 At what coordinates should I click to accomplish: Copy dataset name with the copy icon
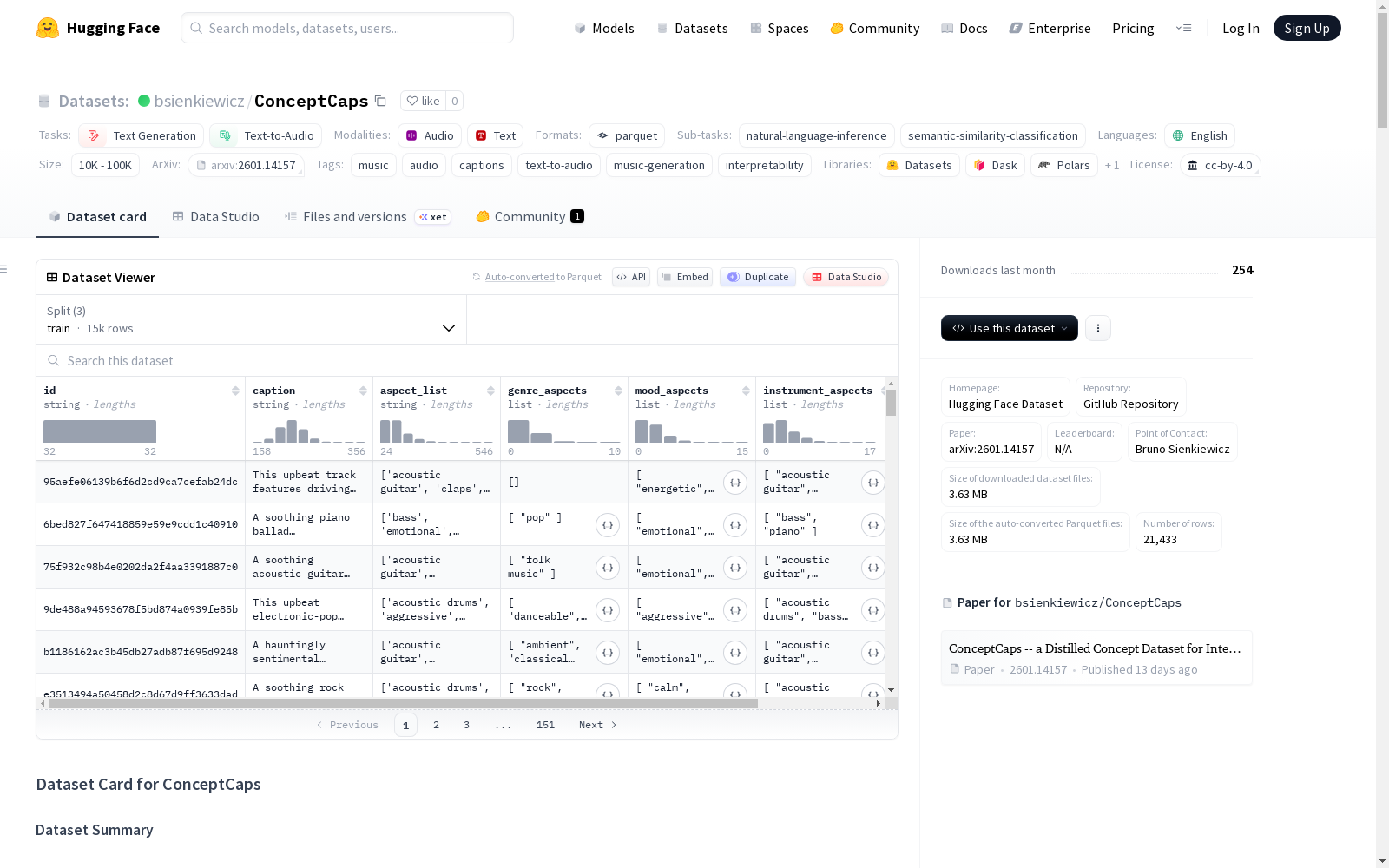pyautogui.click(x=380, y=101)
